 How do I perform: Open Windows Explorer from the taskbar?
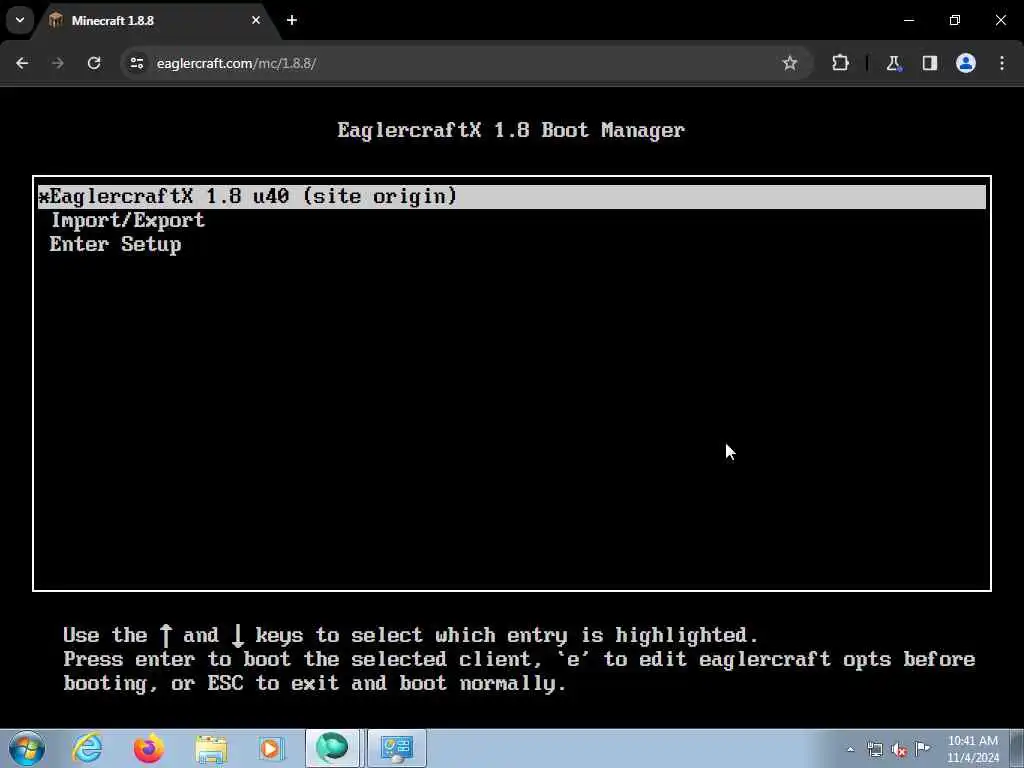point(211,748)
